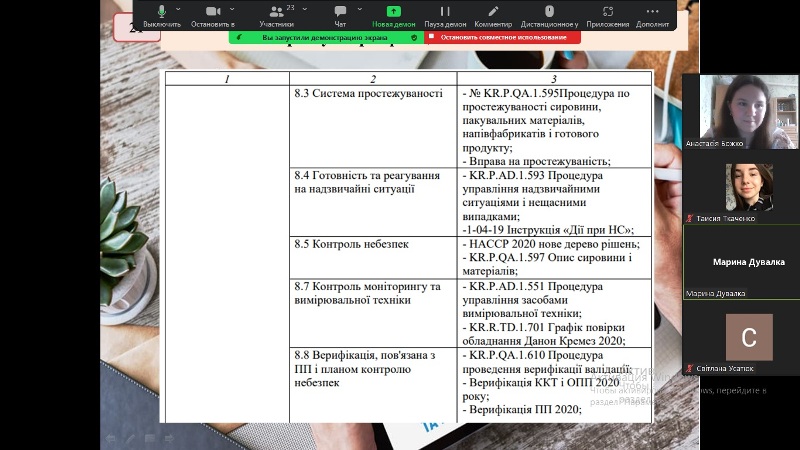This screenshot has width=800, height=450.
Task: Open slideshow slides menu icon
Action: pyautogui.click(x=149, y=438)
